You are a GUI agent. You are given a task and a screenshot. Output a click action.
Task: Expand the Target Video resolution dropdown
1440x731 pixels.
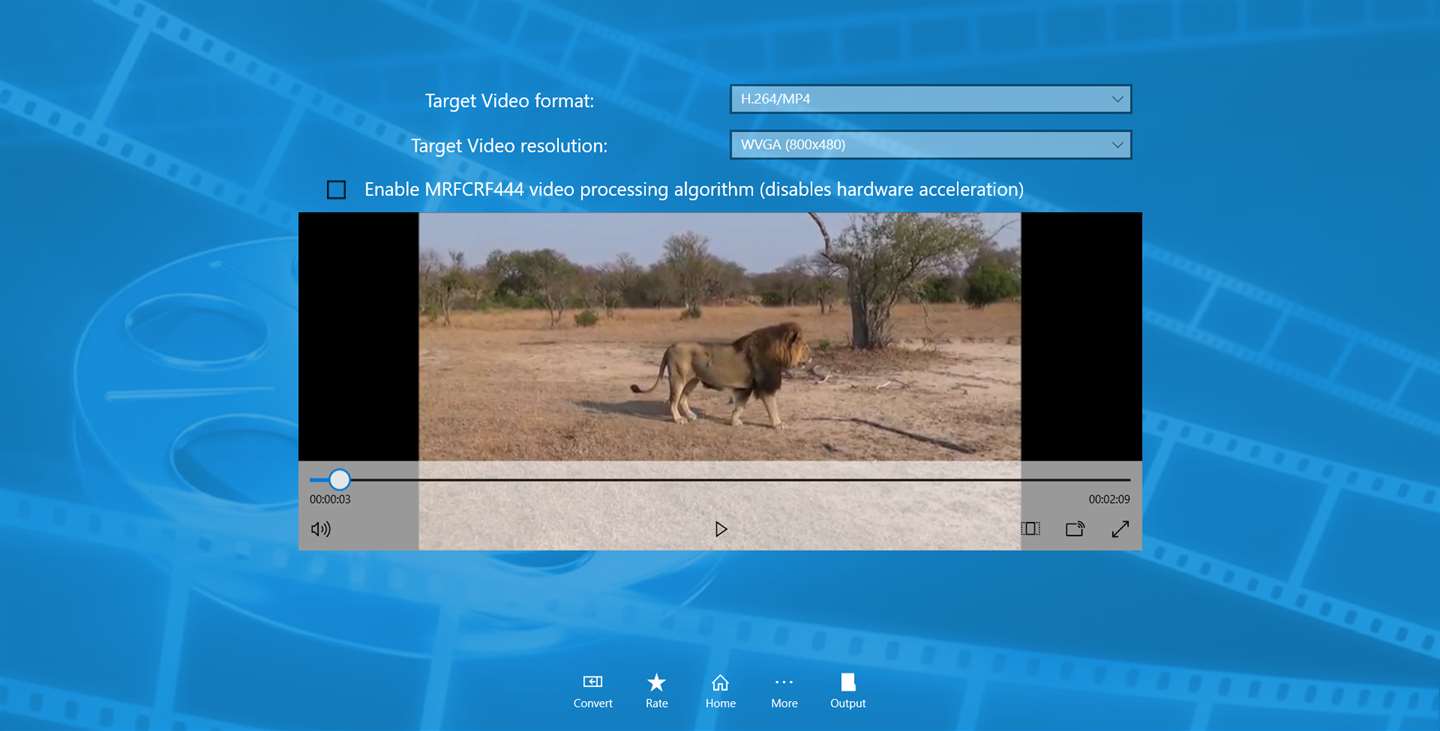(931, 145)
